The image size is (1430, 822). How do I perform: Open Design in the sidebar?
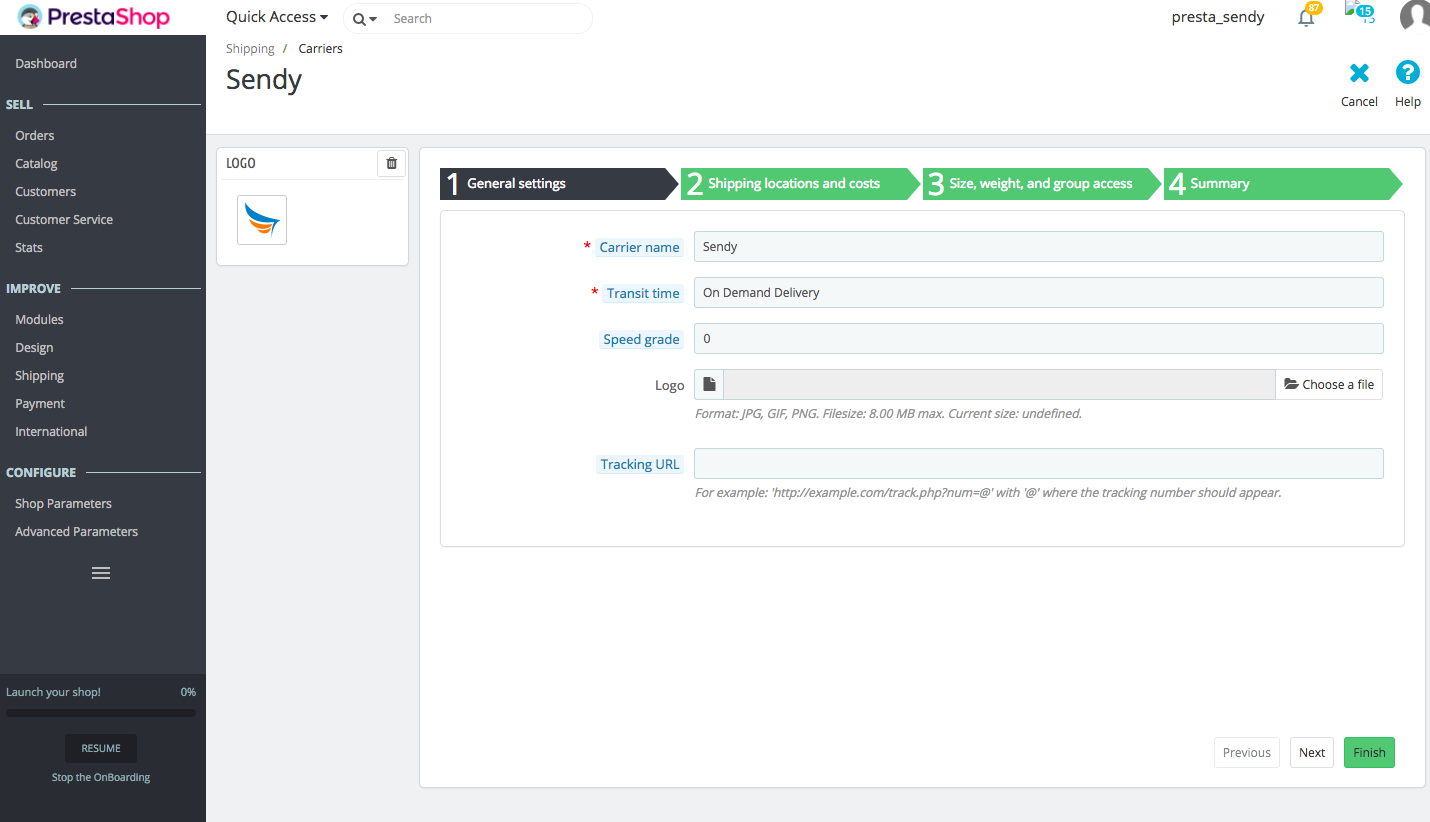coord(34,347)
